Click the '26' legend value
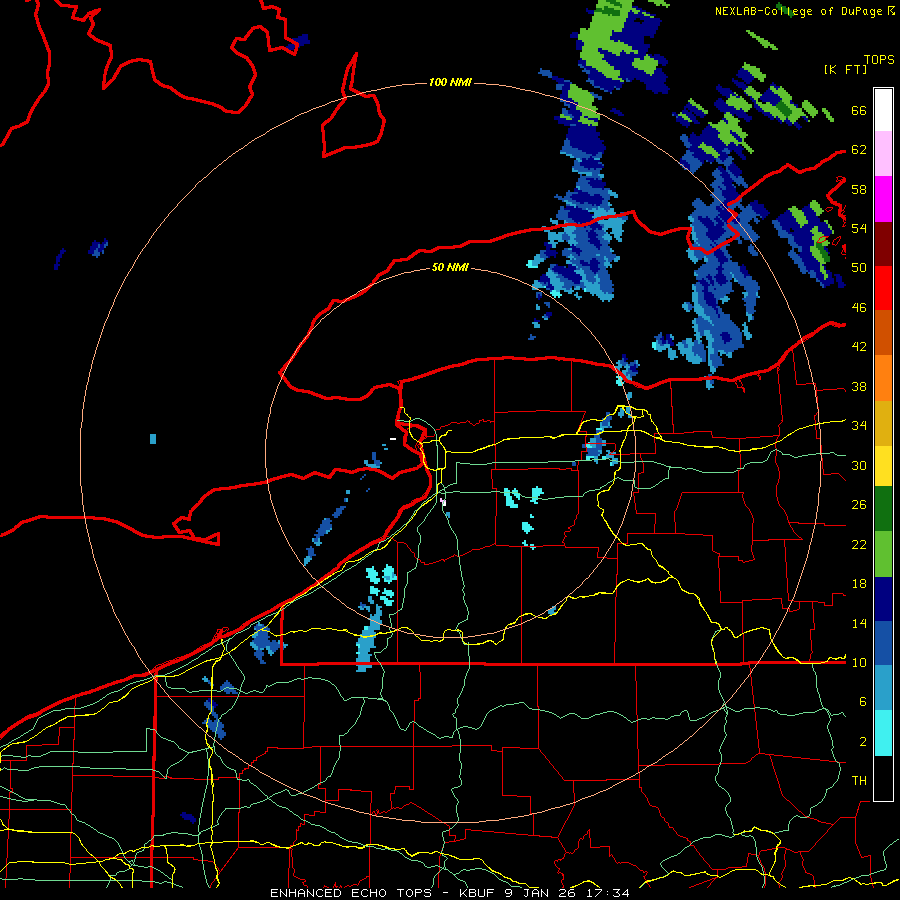This screenshot has height=900, width=900. tap(859, 505)
